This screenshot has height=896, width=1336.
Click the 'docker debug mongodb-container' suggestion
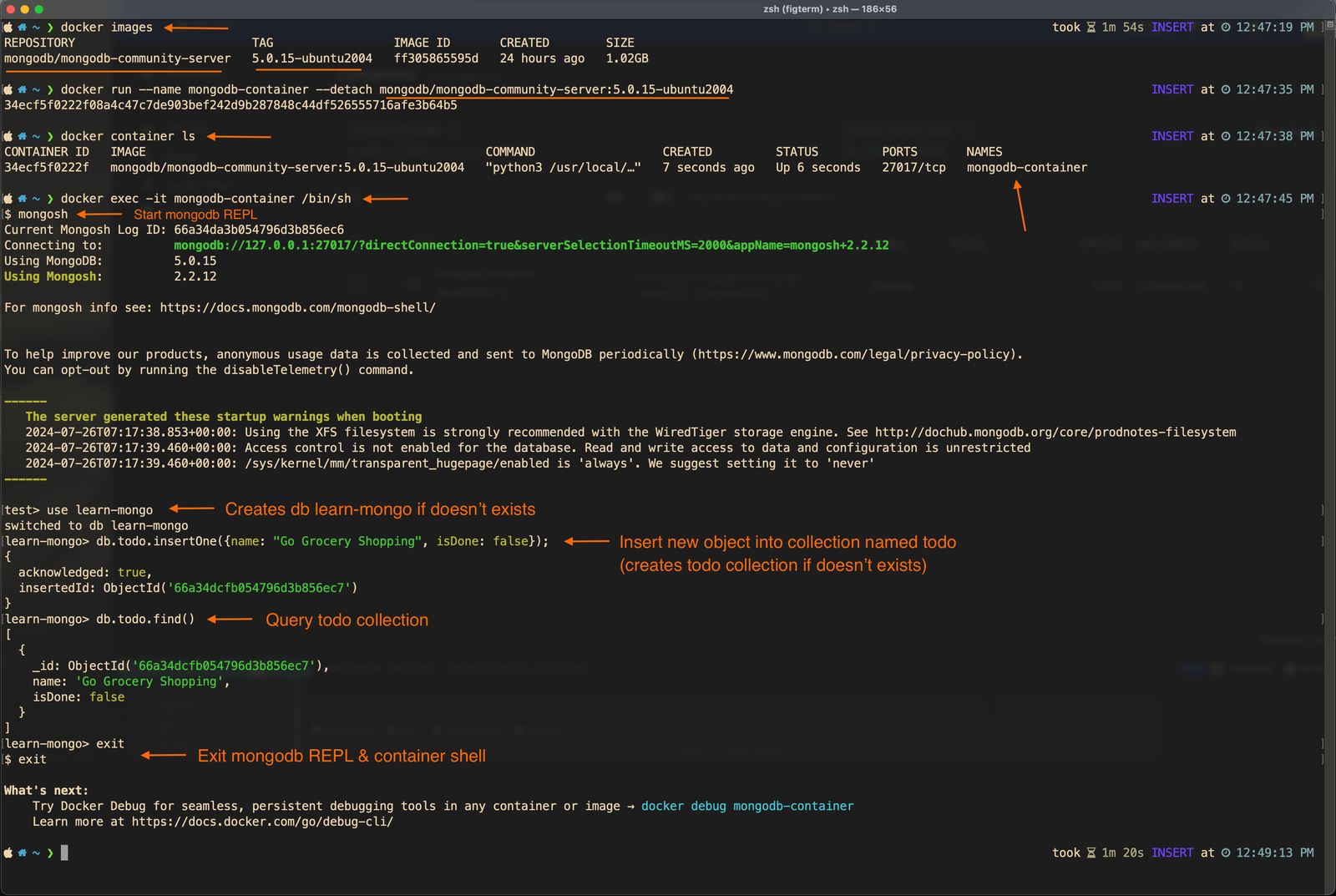[x=747, y=805]
